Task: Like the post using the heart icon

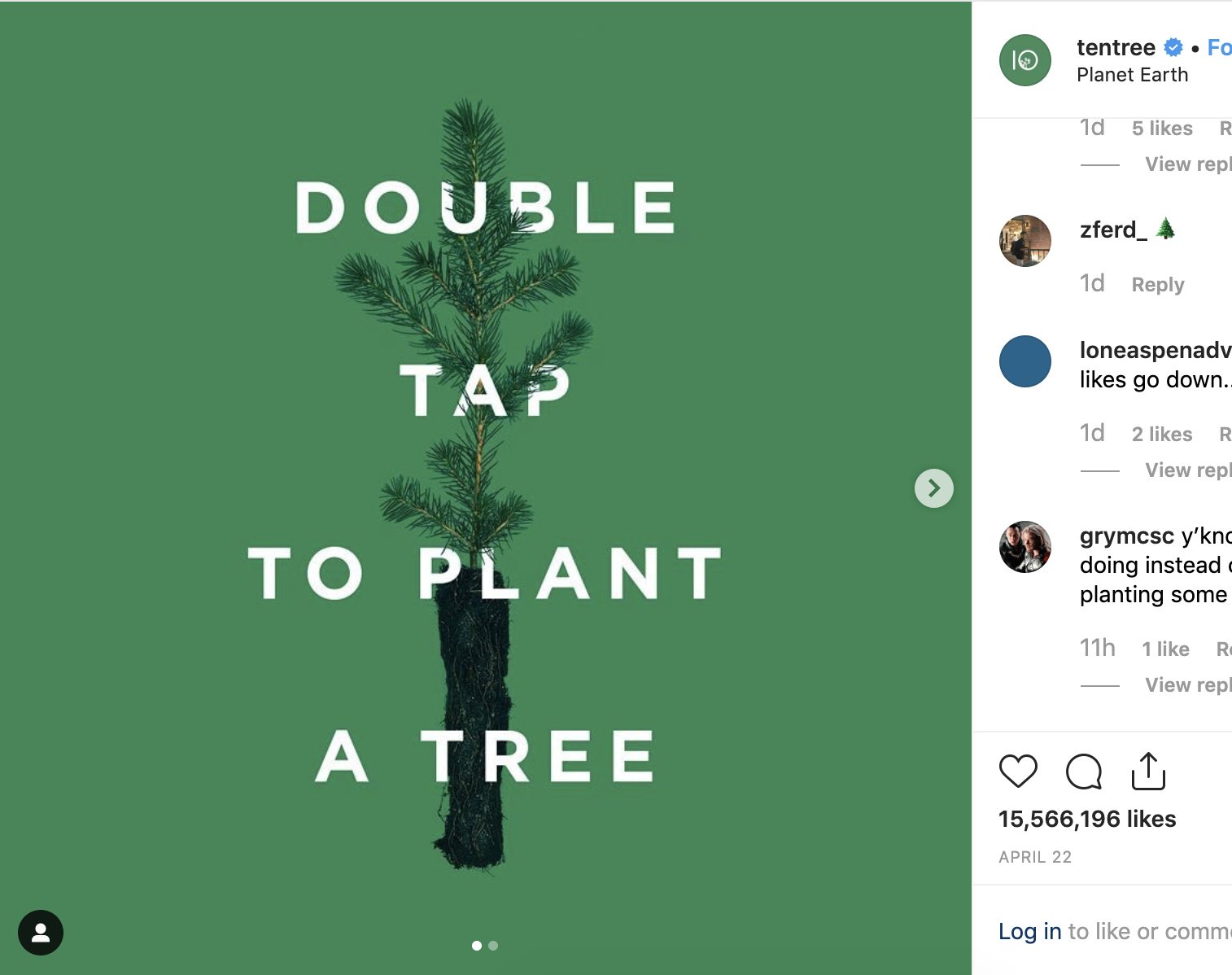Action: pyautogui.click(x=1019, y=772)
